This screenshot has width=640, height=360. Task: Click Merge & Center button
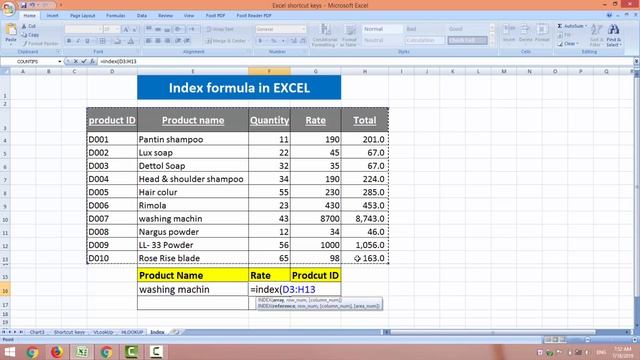point(227,41)
